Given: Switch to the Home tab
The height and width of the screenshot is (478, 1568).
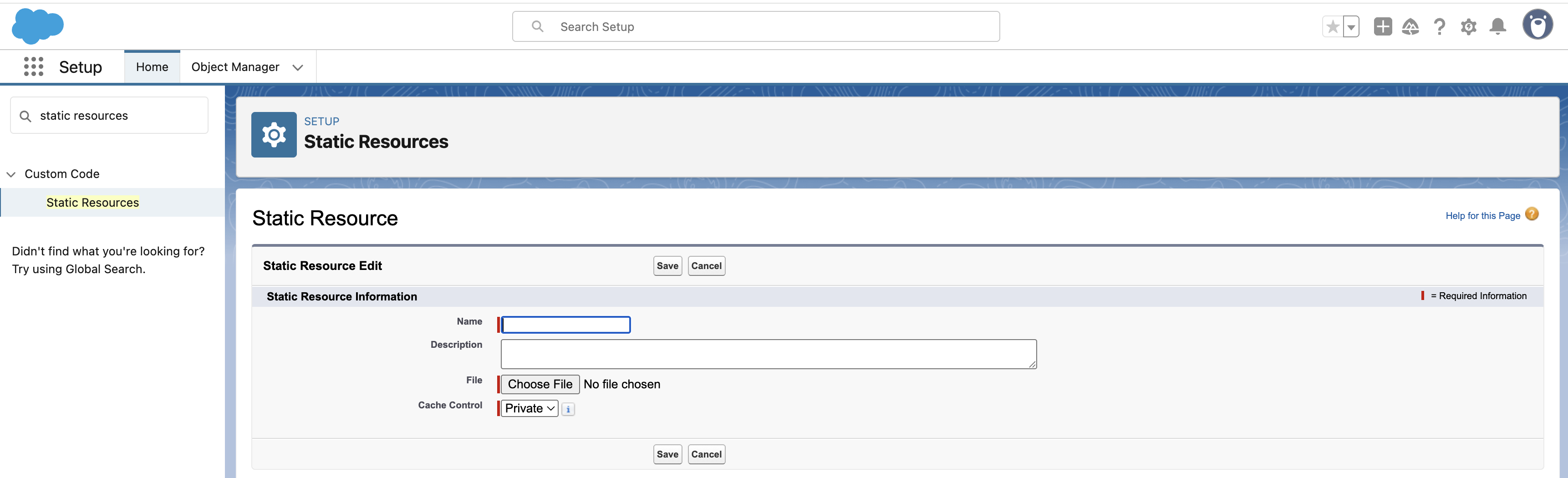Looking at the screenshot, I should pos(152,67).
